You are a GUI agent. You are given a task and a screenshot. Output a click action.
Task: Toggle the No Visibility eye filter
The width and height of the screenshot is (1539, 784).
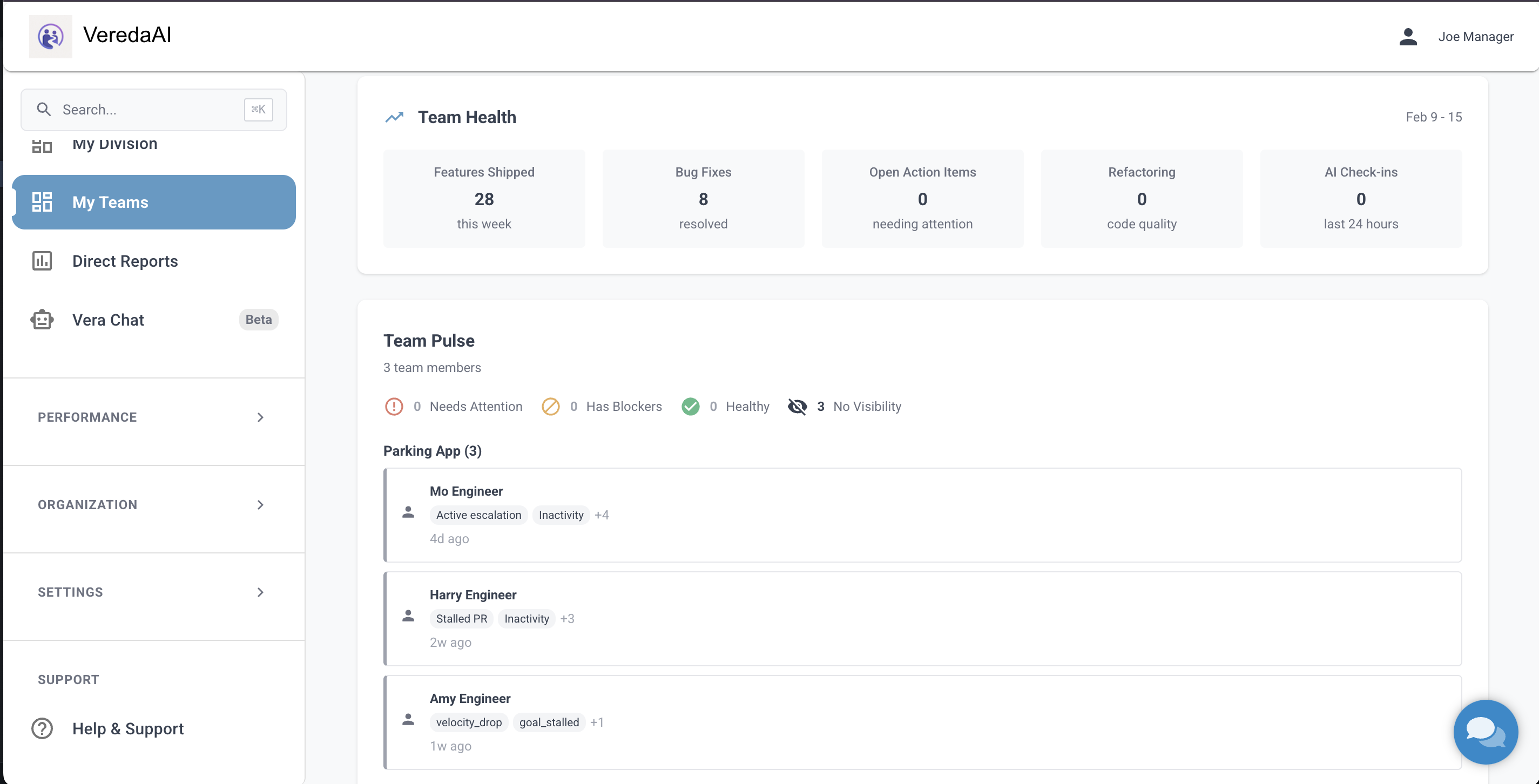797,407
